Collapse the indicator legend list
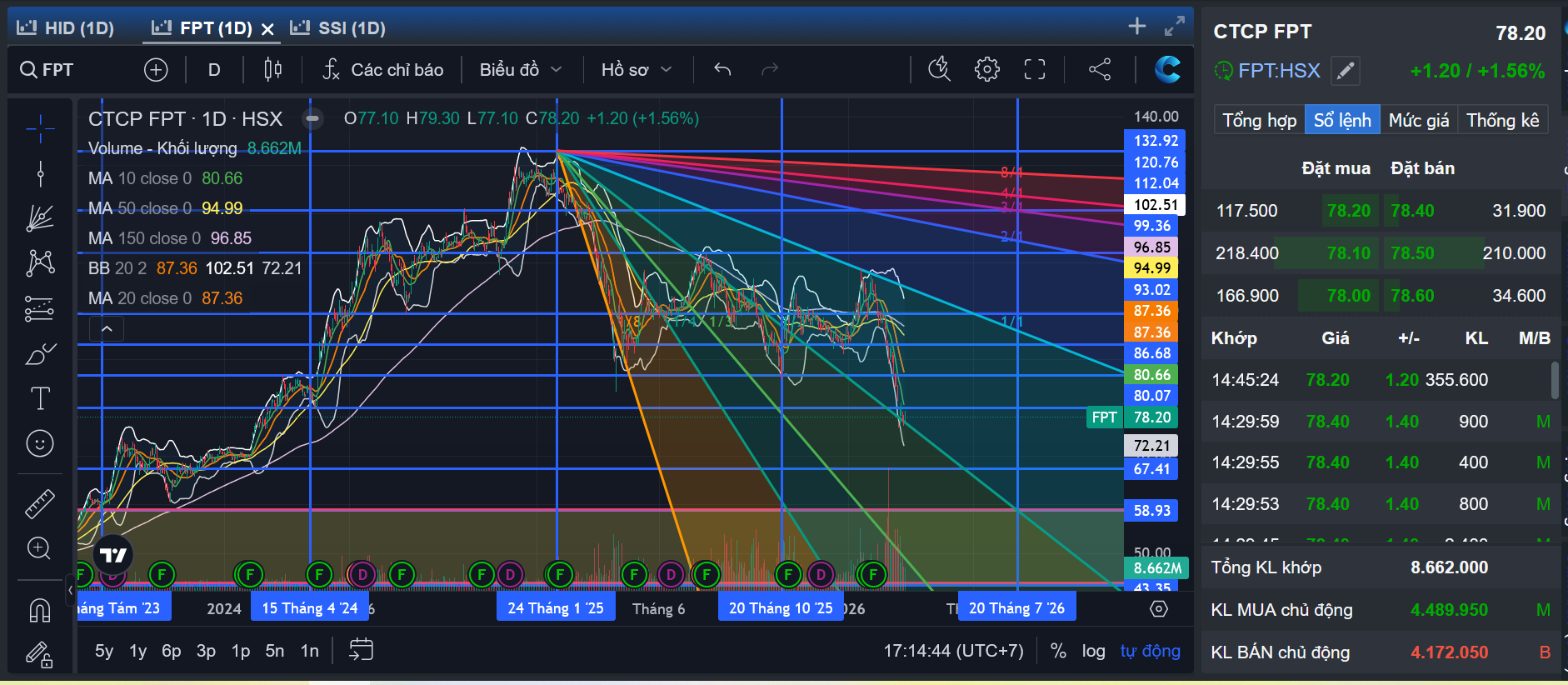The height and width of the screenshot is (685, 1568). coord(107,329)
